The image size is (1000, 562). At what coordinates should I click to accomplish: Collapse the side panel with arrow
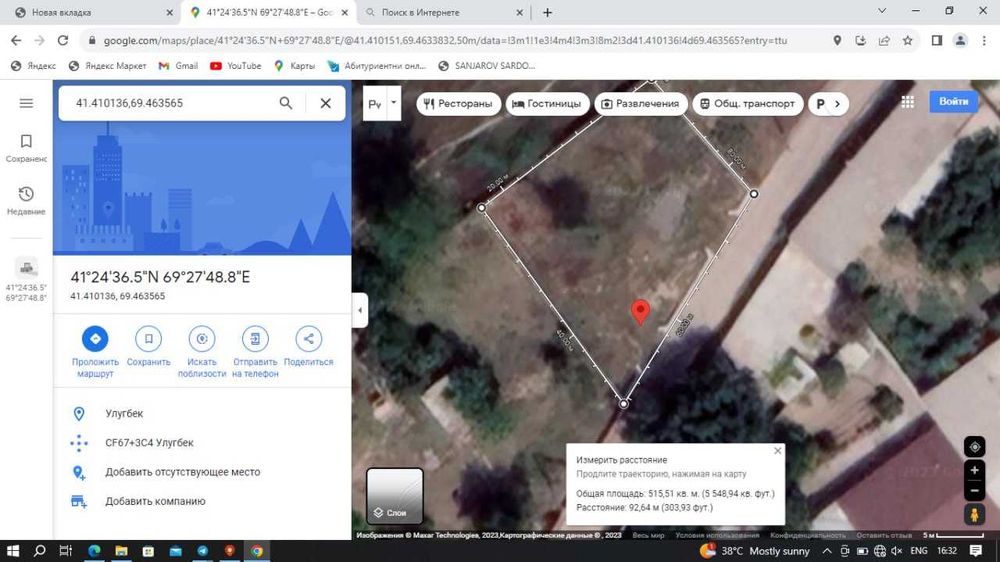(360, 311)
